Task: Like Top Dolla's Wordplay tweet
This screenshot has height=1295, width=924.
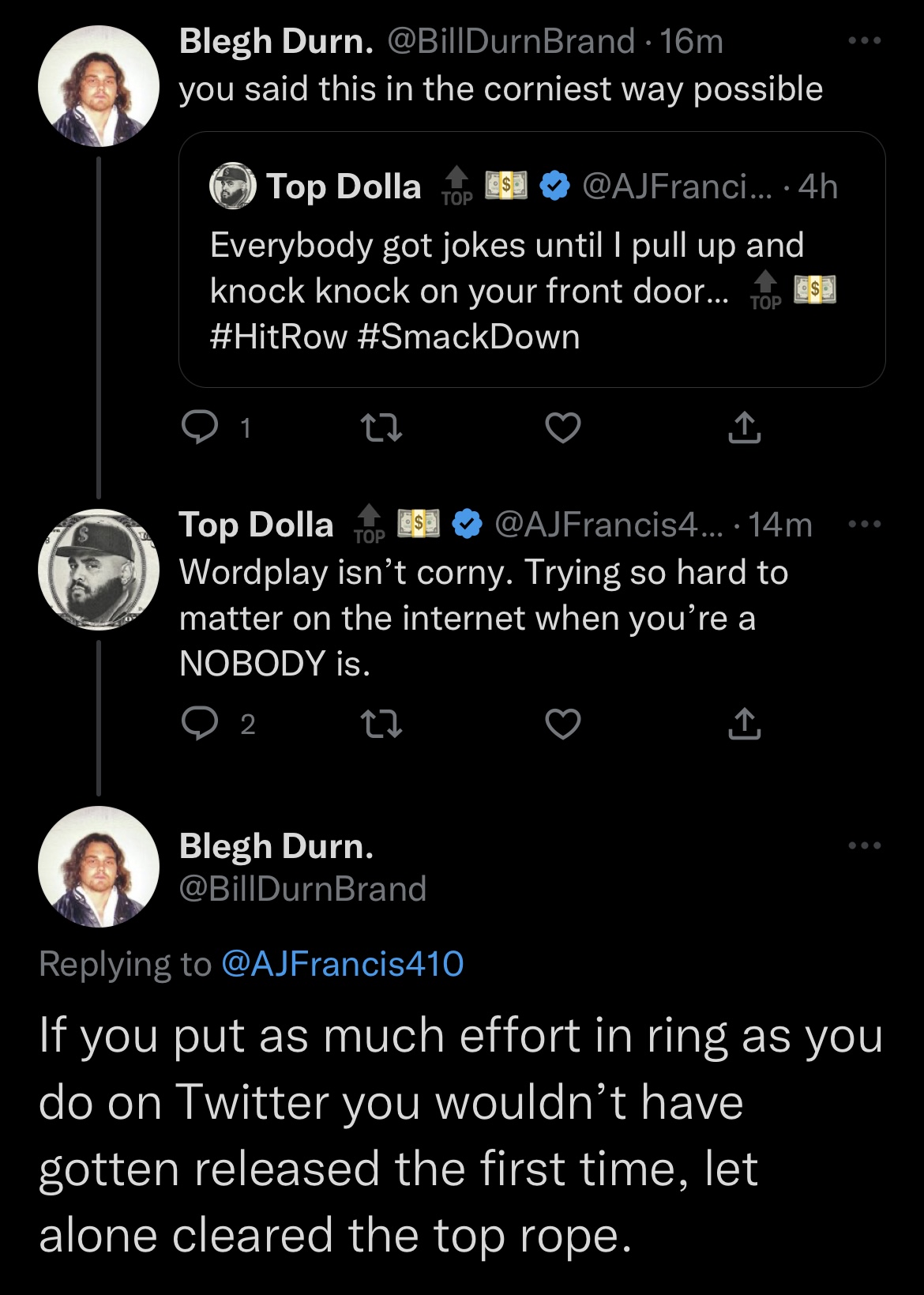Action: [563, 723]
